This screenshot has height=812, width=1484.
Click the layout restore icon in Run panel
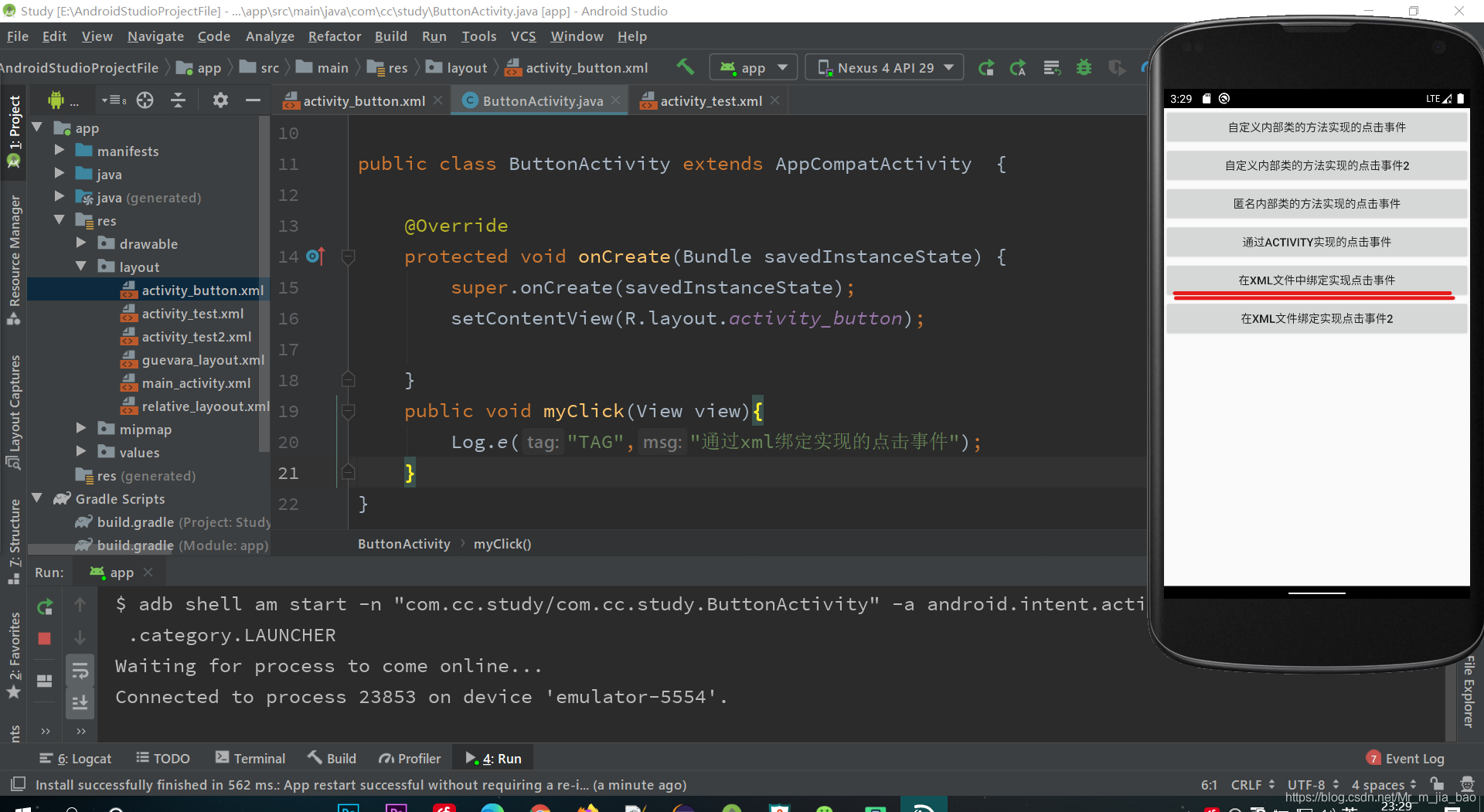45,681
